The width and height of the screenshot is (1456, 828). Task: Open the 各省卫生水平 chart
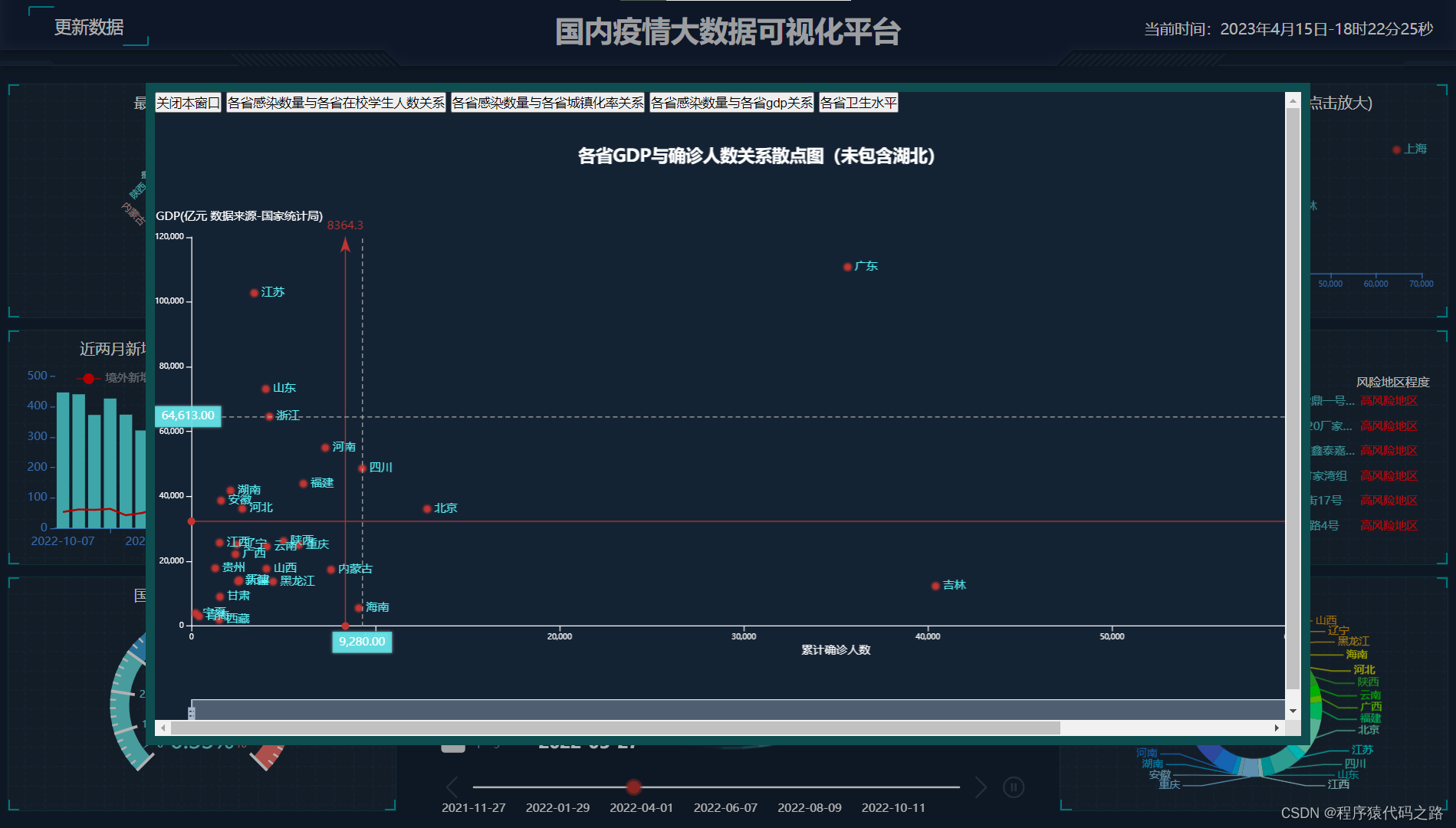(x=858, y=103)
